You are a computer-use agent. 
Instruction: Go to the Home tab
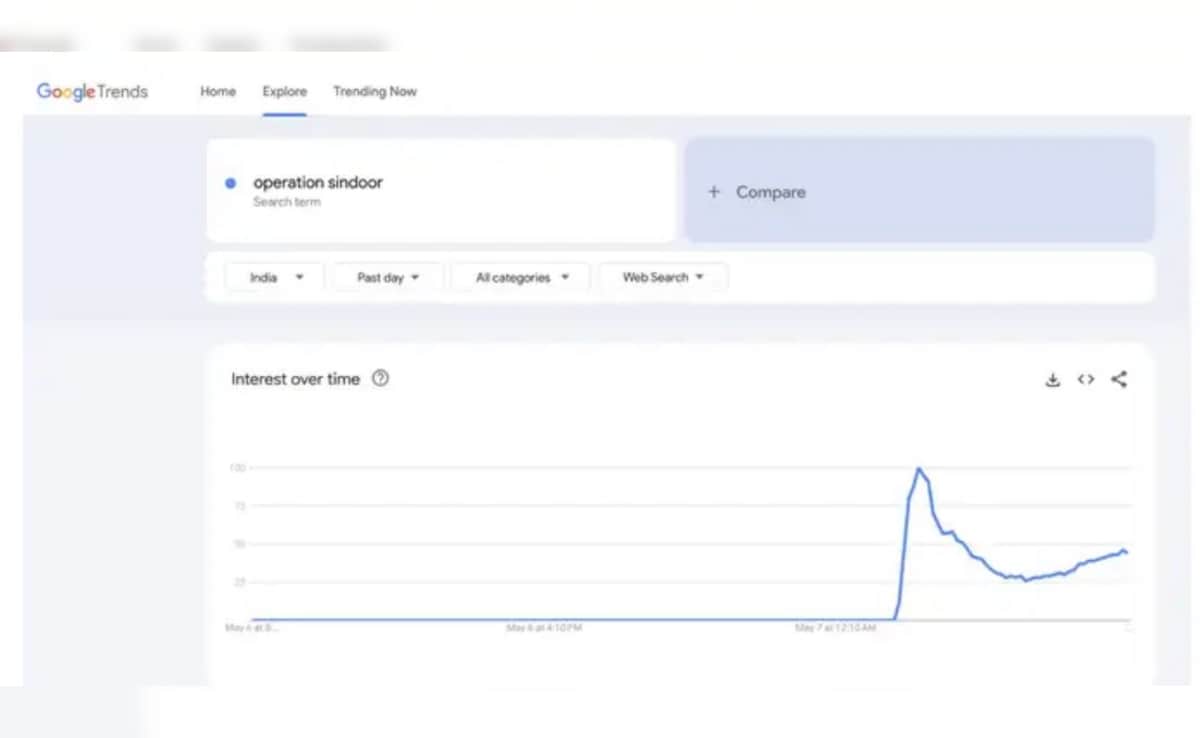(x=218, y=92)
